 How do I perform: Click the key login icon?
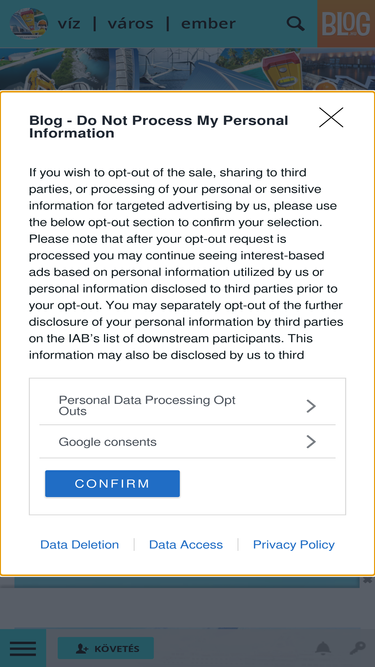(x=357, y=648)
